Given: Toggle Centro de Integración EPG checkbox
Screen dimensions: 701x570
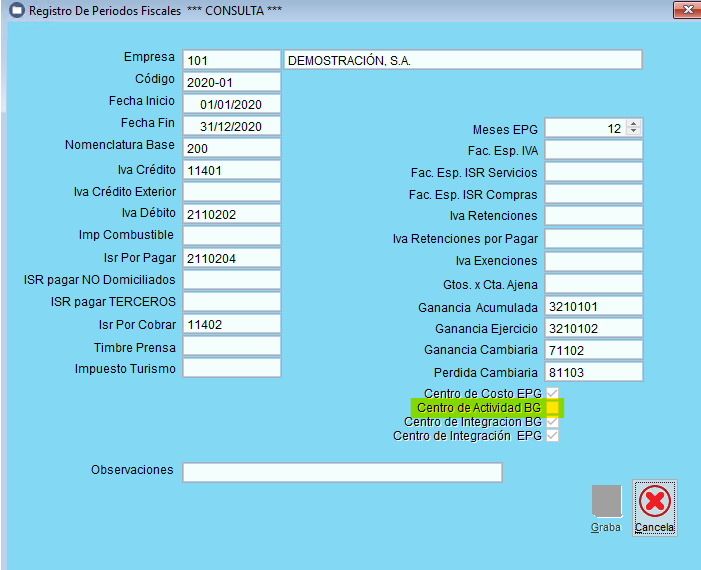Looking at the screenshot, I should 552,436.
